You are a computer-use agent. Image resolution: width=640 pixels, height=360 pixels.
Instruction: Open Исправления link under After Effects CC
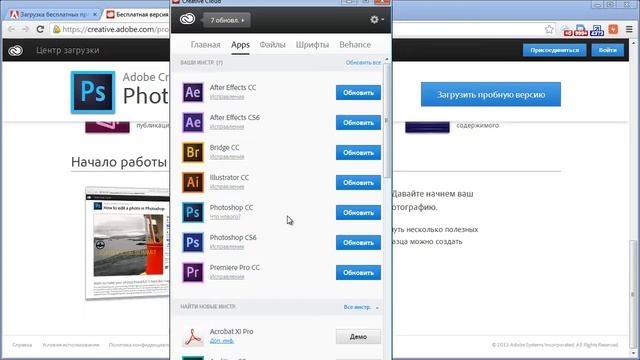[x=227, y=97]
